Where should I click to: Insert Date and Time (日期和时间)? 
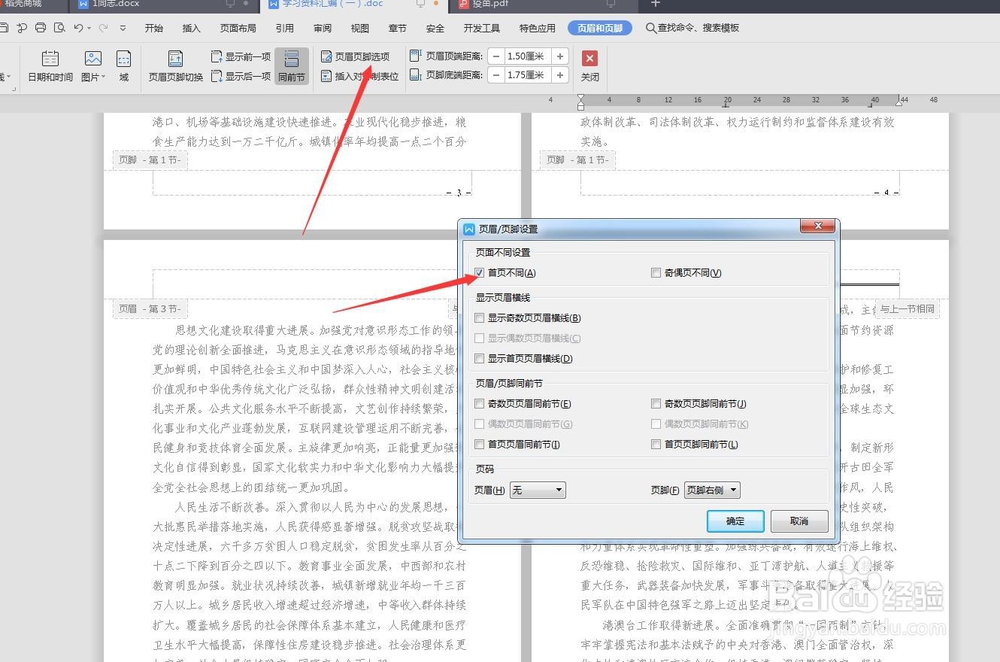[x=50, y=66]
